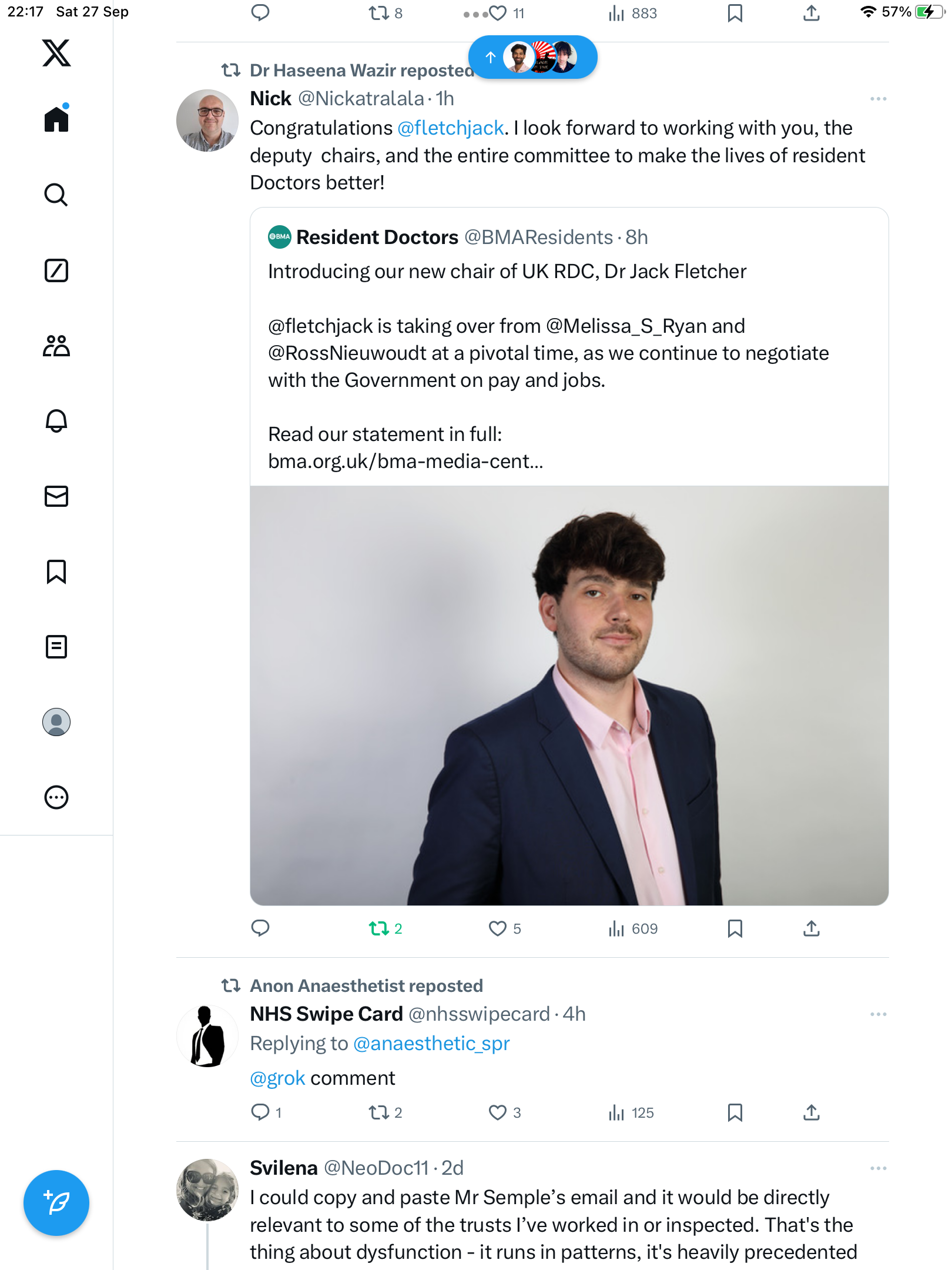
Task: Open more options on Nick's post
Action: coord(878,99)
